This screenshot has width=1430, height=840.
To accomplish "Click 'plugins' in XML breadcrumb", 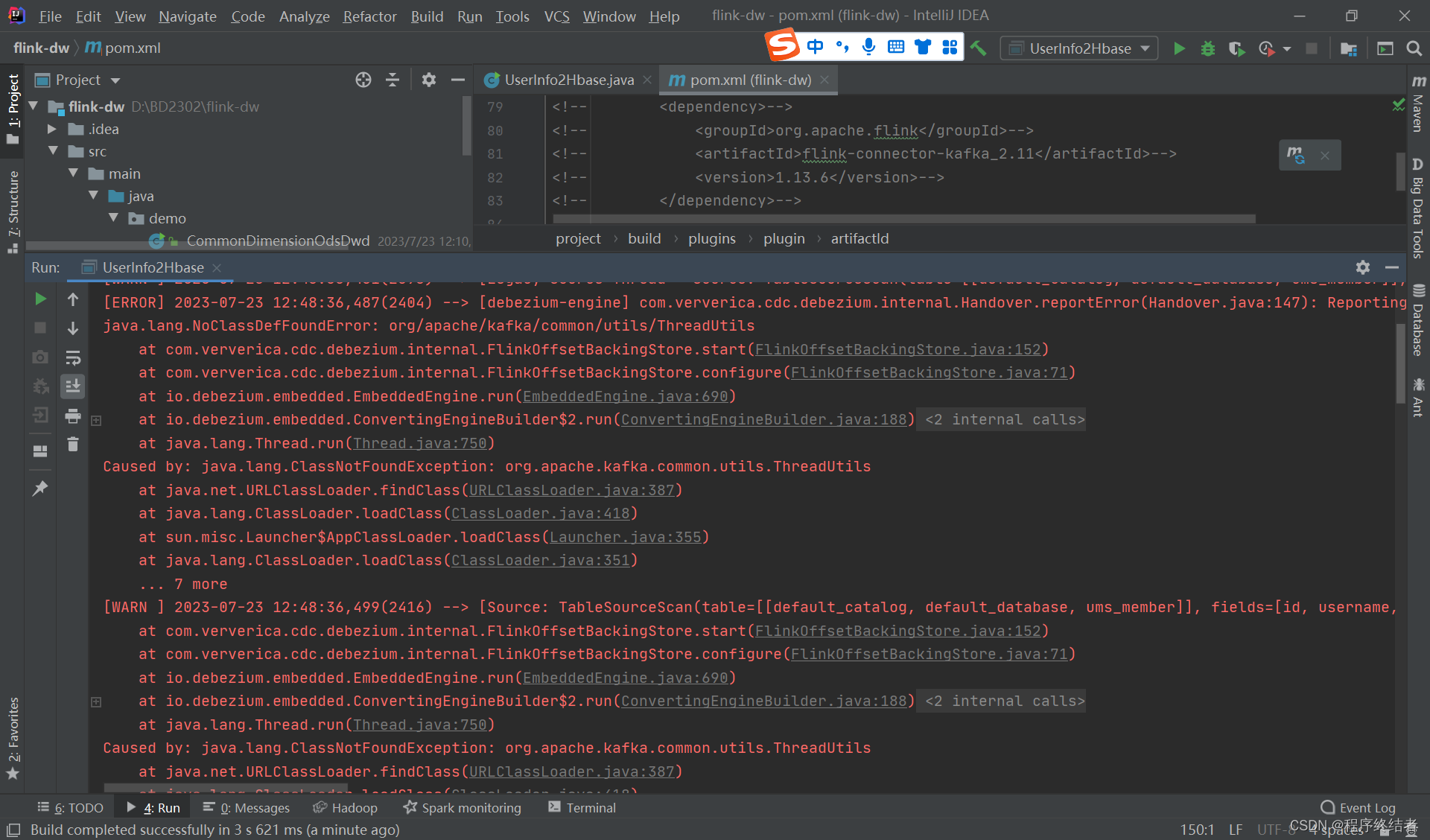I will coord(711,238).
